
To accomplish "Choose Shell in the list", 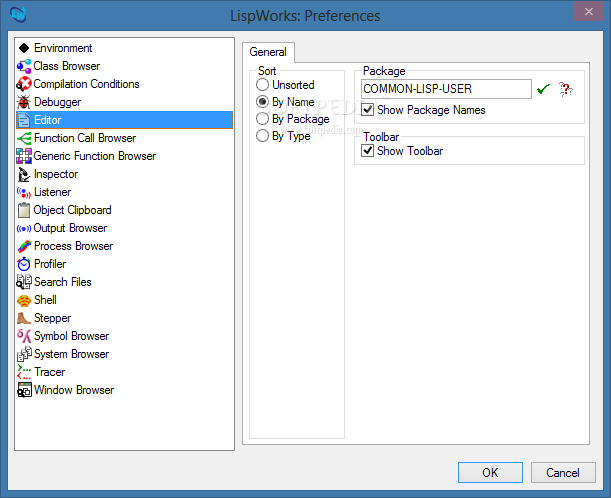I will point(124,300).
